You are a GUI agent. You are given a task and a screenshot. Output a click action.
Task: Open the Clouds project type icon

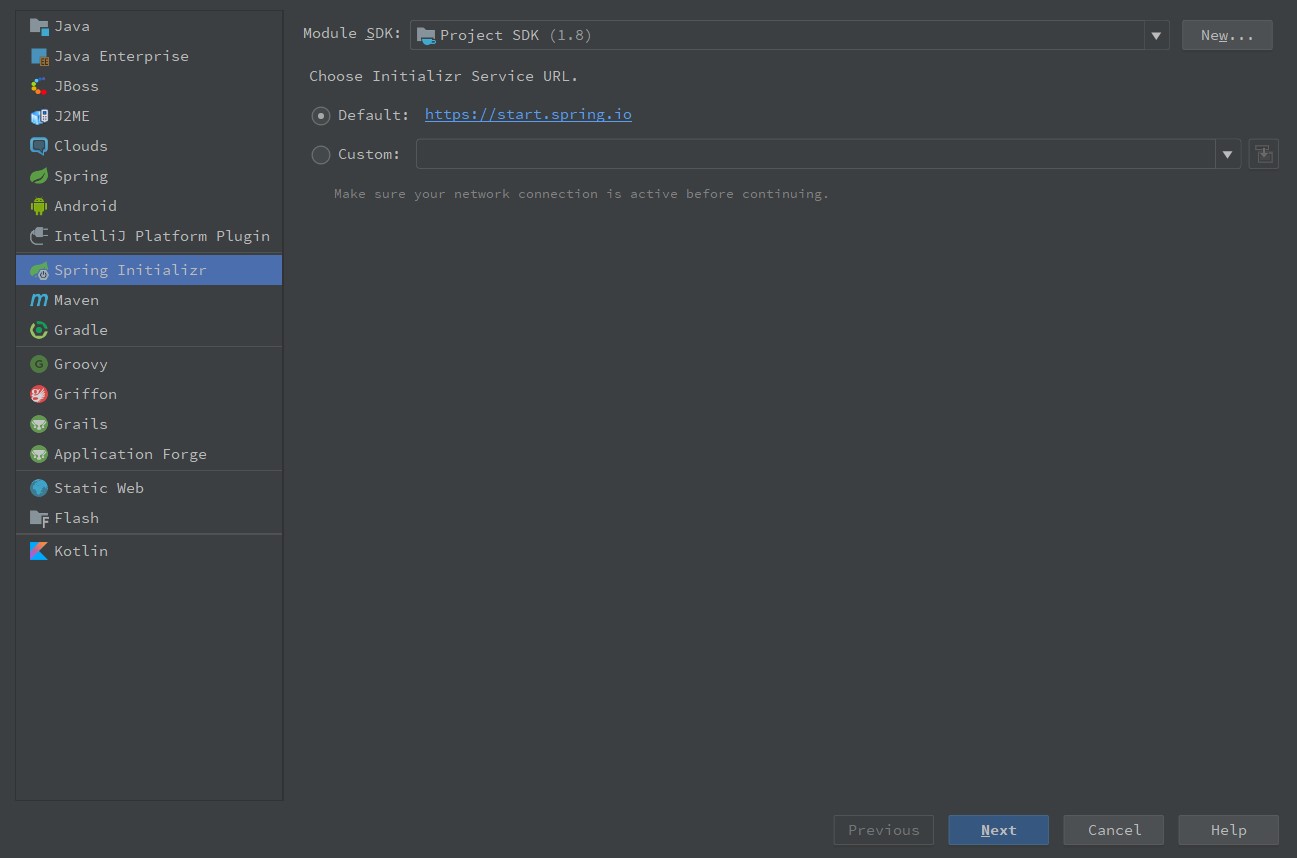pos(39,146)
